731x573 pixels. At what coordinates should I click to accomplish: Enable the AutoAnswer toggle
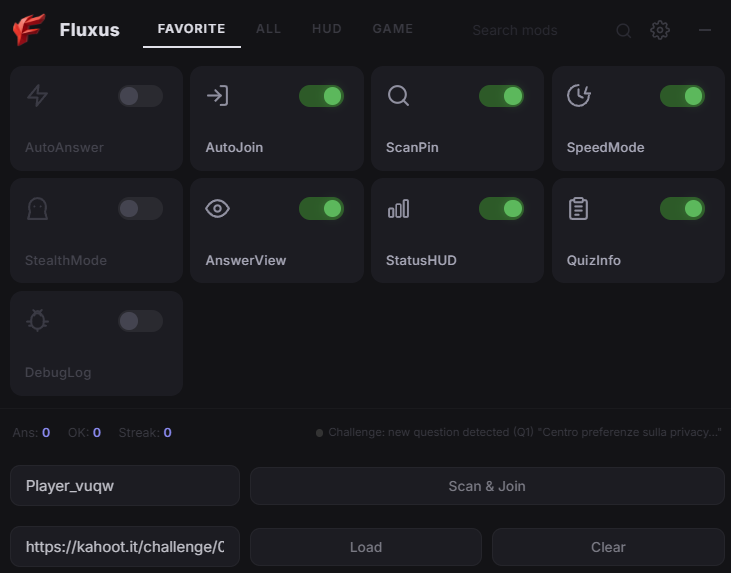point(140,96)
